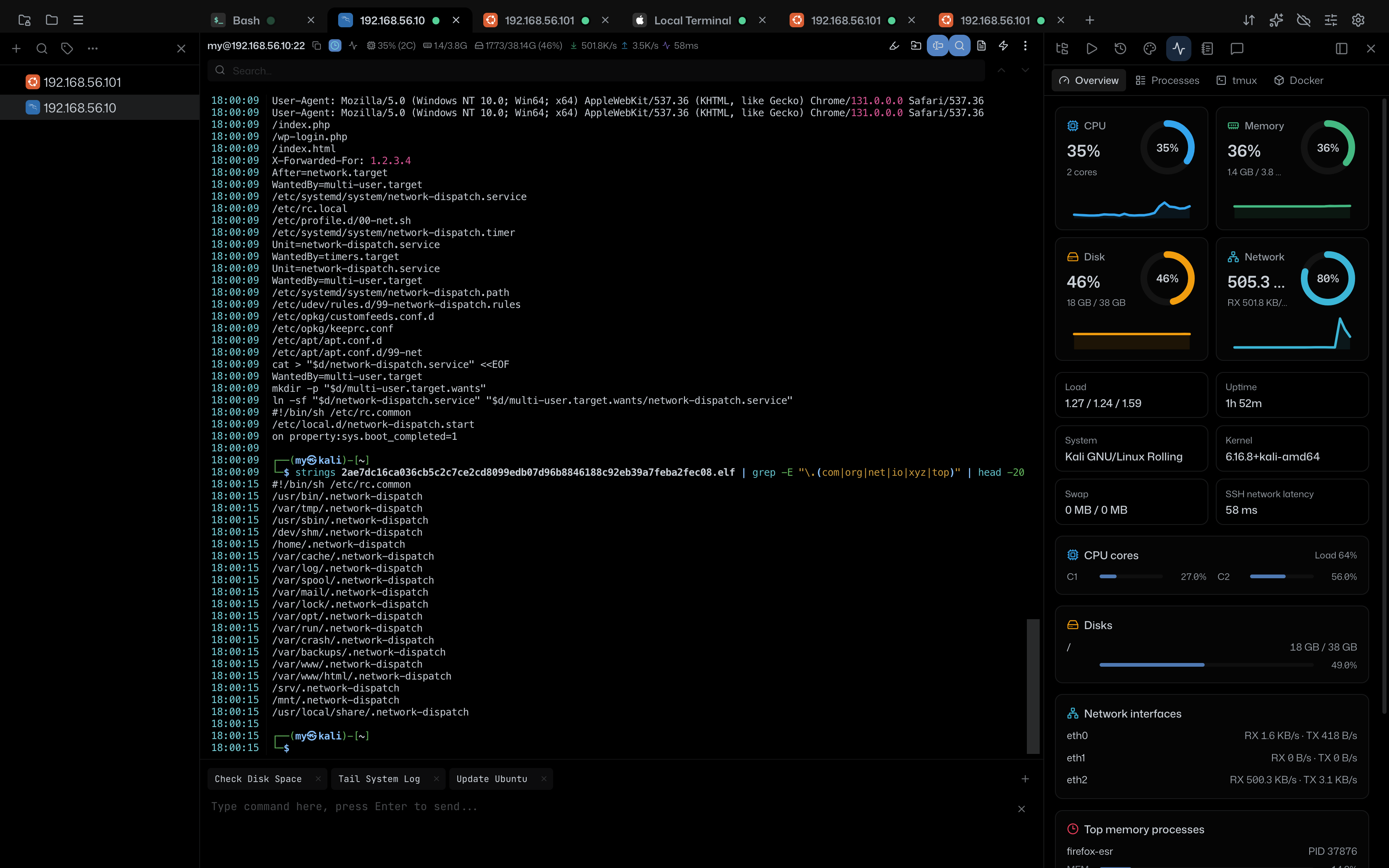1389x868 pixels.
Task: Click the tag icon in the host sidebar
Action: click(x=67, y=49)
